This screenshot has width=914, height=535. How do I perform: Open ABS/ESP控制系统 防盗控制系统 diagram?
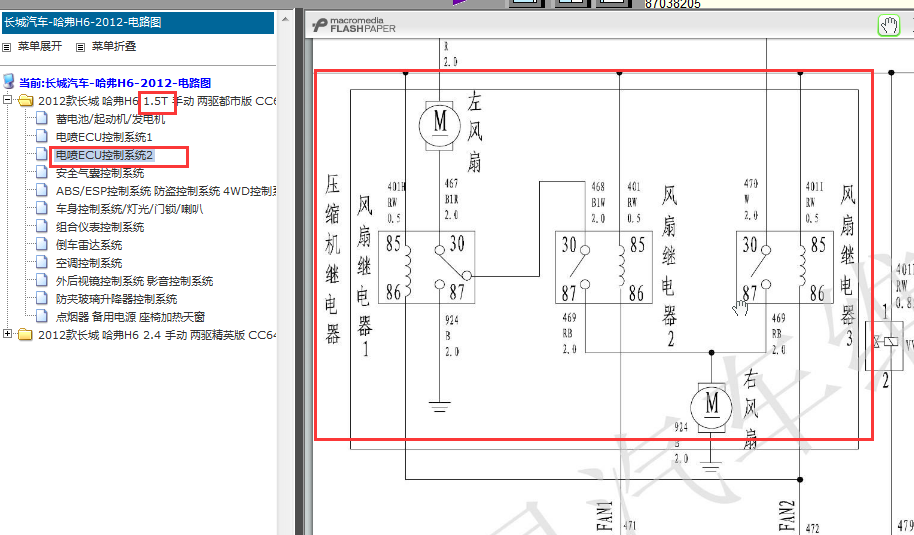pos(166,191)
